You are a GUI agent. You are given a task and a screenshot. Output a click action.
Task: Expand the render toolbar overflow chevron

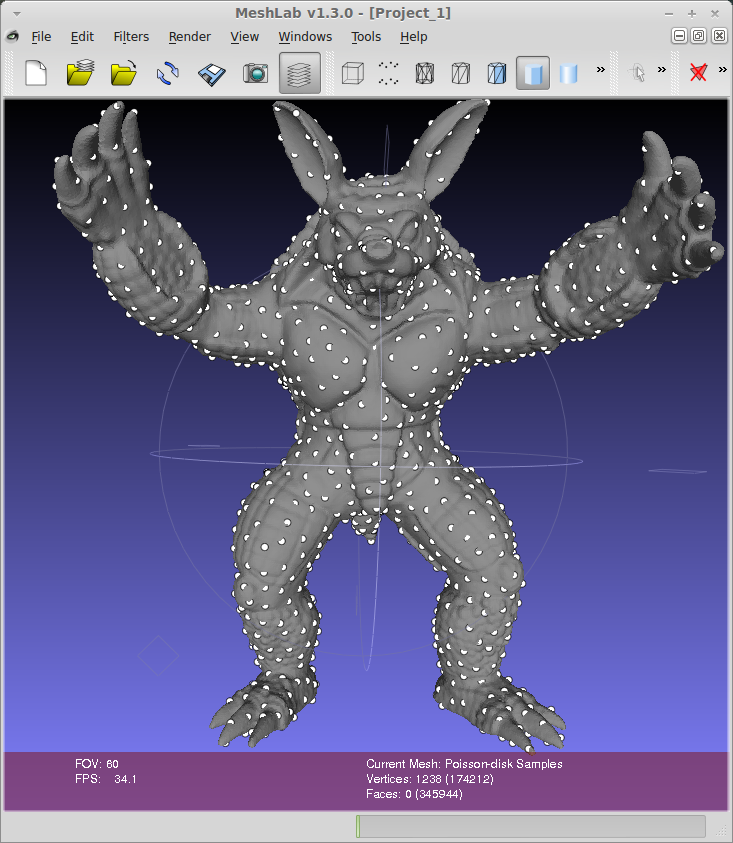tap(601, 70)
